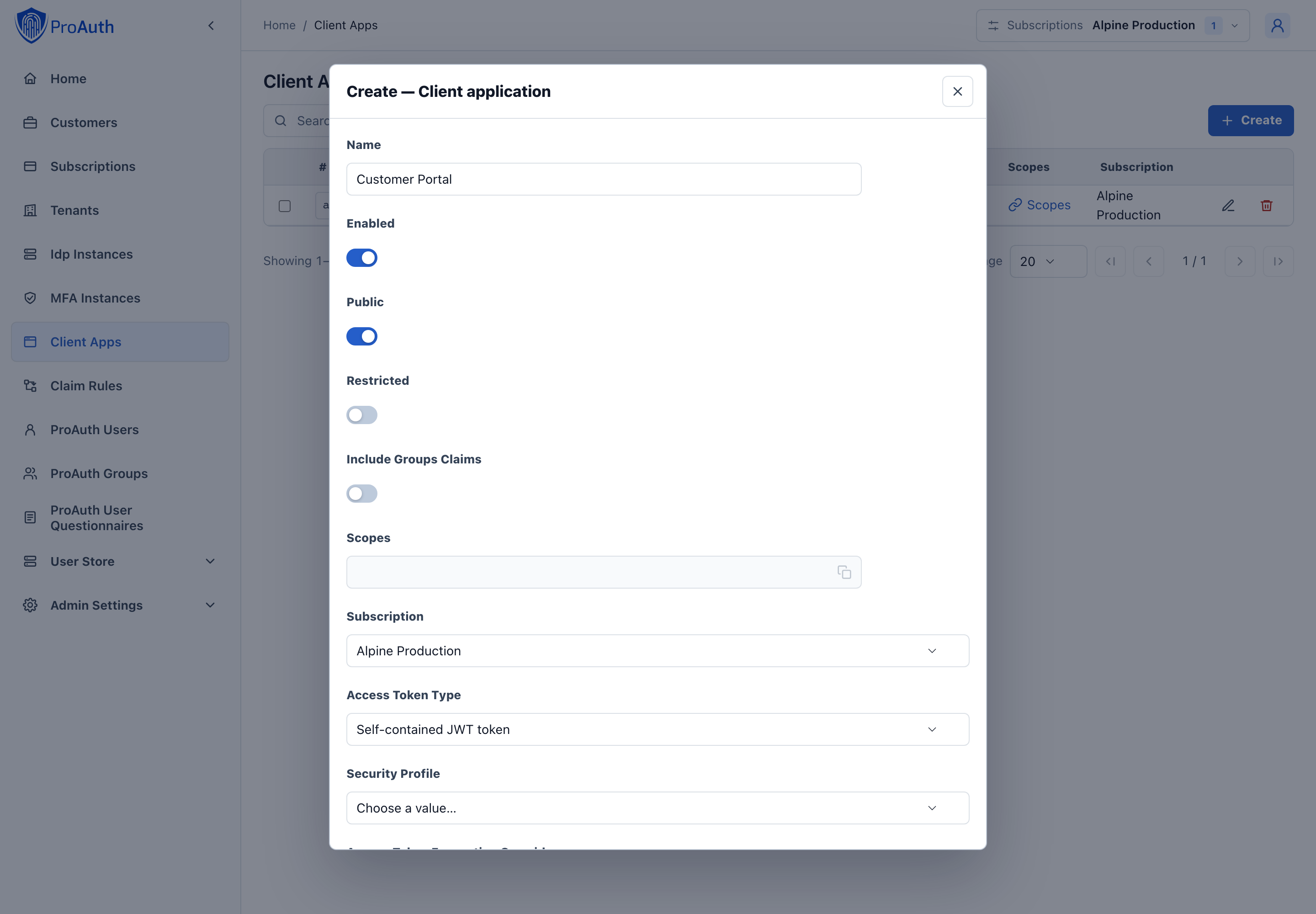The width and height of the screenshot is (1316, 914).
Task: Collapse the sidebar with the chevron icon
Action: pyautogui.click(x=211, y=26)
